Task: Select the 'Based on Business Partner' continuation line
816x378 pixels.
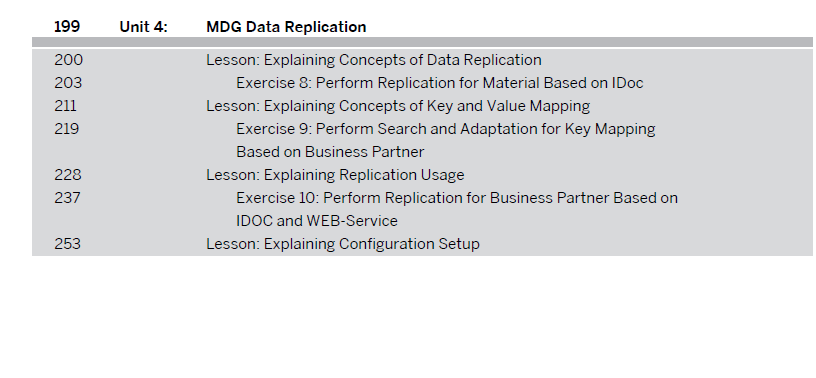Action: tap(330, 152)
